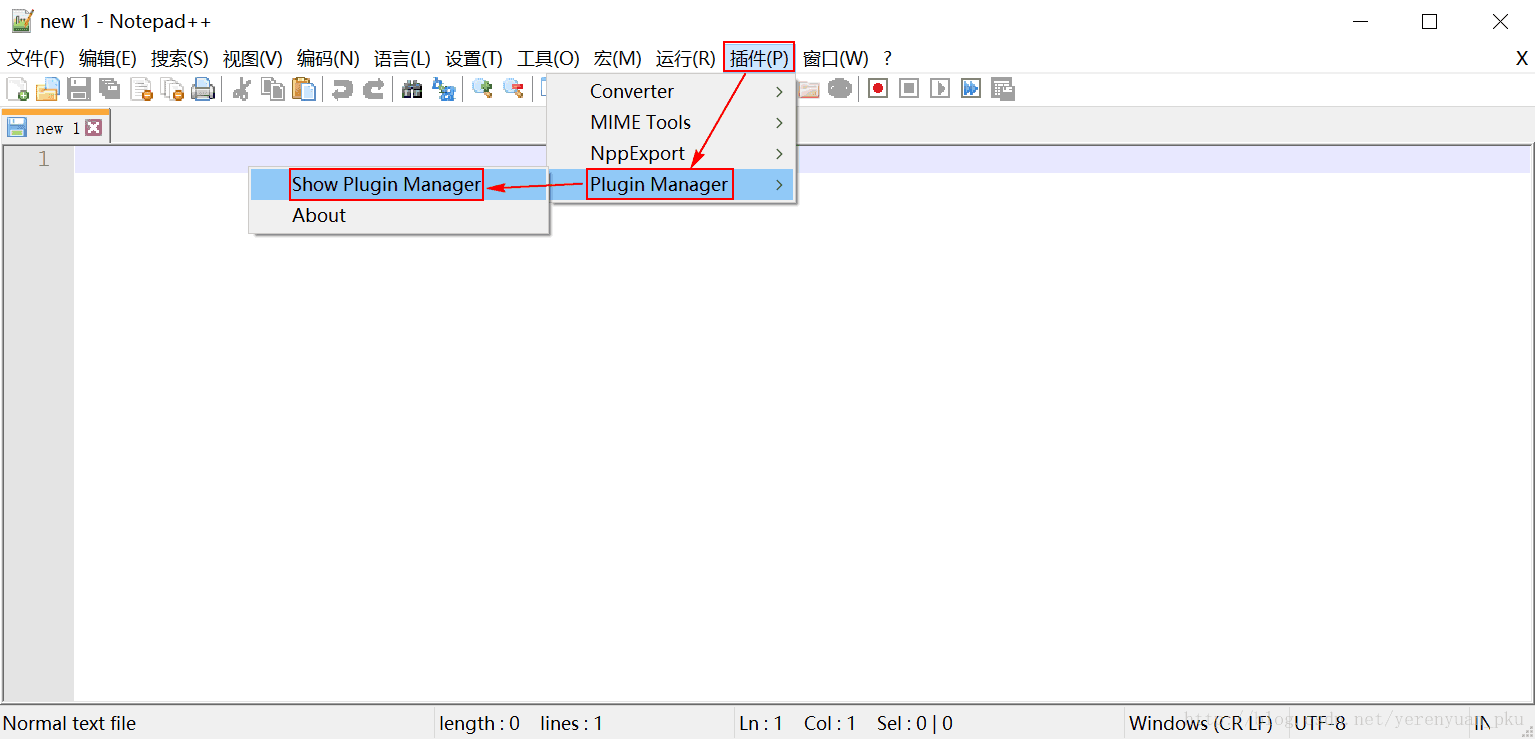Click 'Col : 1' in the status bar
Screen dimensions: 1535x739
point(830,723)
